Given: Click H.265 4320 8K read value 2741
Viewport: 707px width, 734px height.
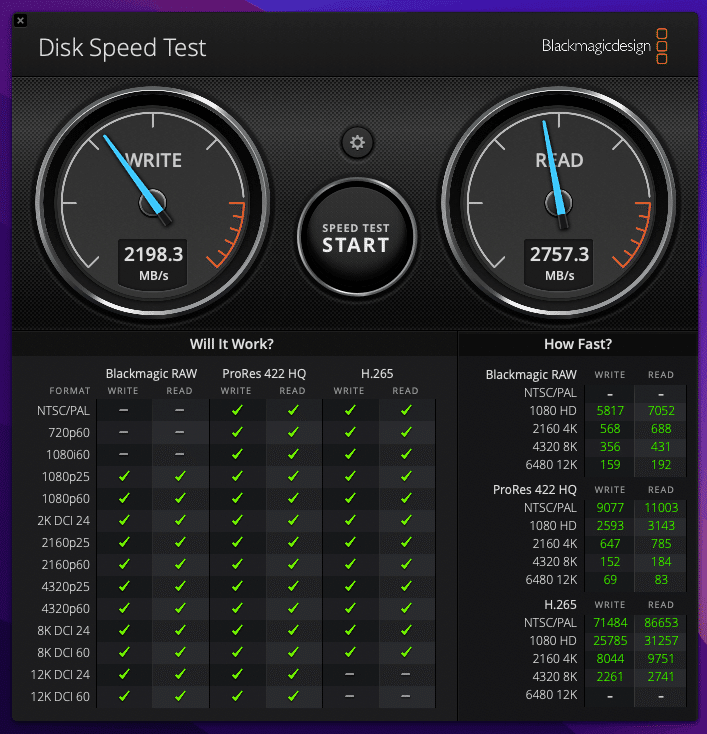Looking at the screenshot, I should (x=661, y=676).
